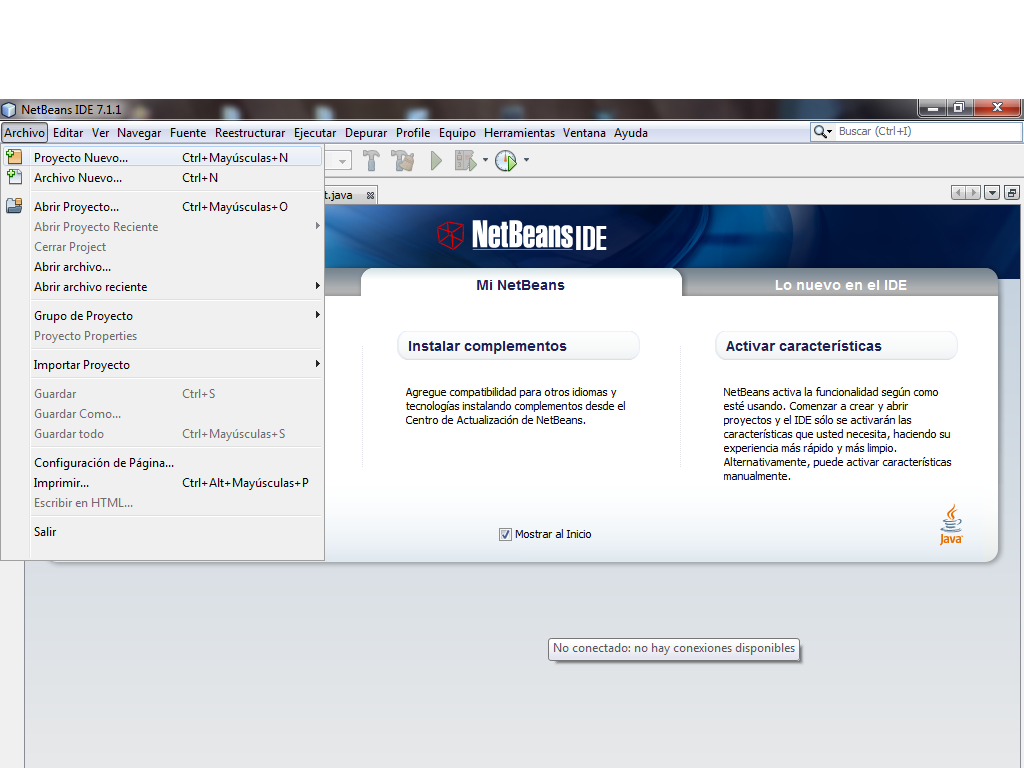Select the Build Project hammer icon
The width and height of the screenshot is (1024, 768).
[x=371, y=160]
